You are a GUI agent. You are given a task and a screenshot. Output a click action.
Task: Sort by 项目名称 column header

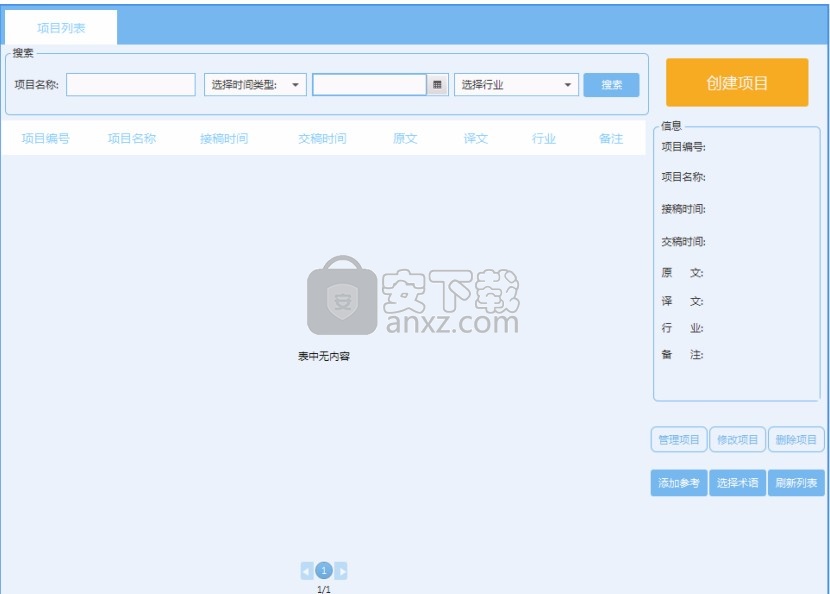132,139
